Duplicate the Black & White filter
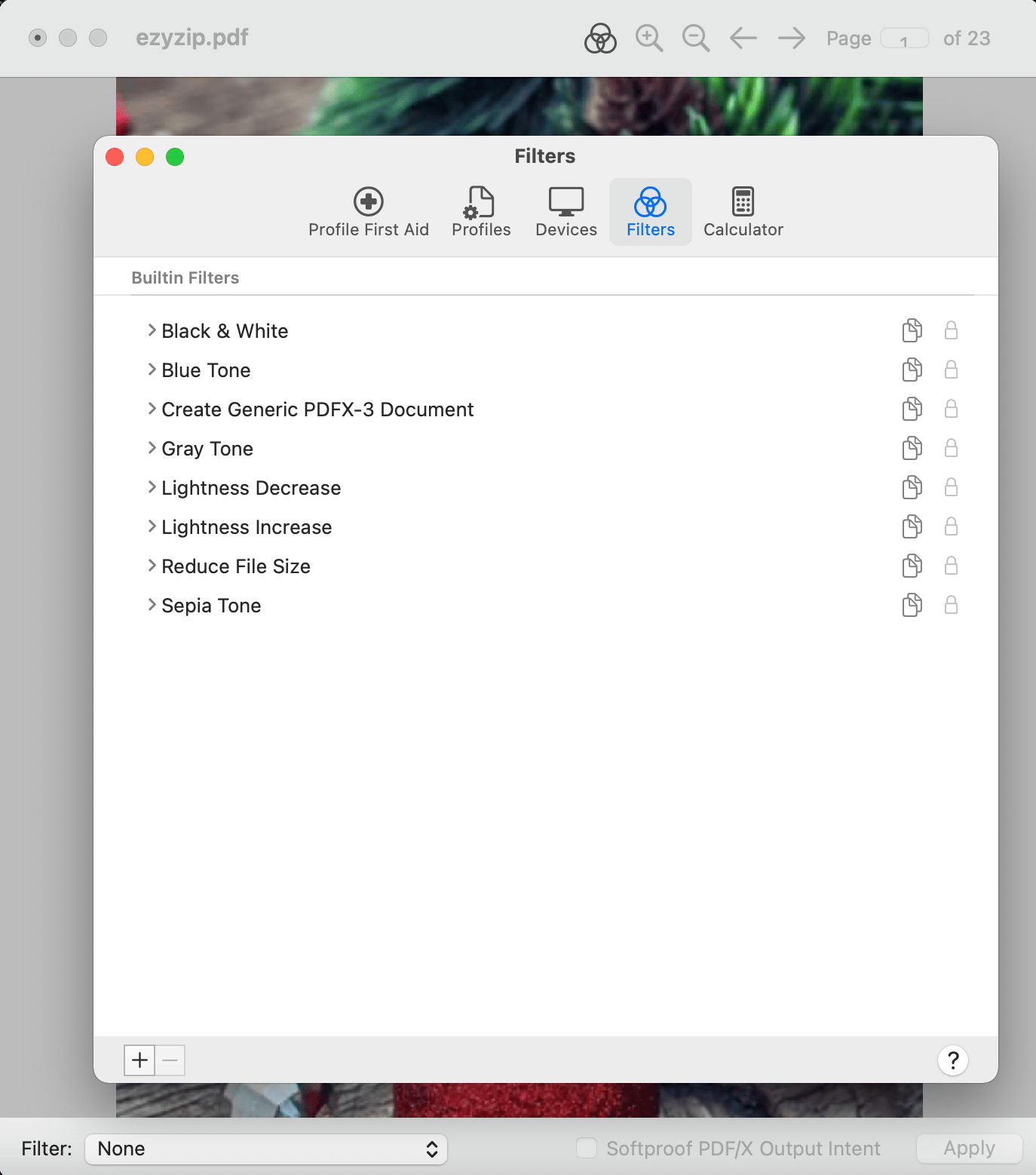This screenshot has width=1036, height=1175. (x=912, y=330)
